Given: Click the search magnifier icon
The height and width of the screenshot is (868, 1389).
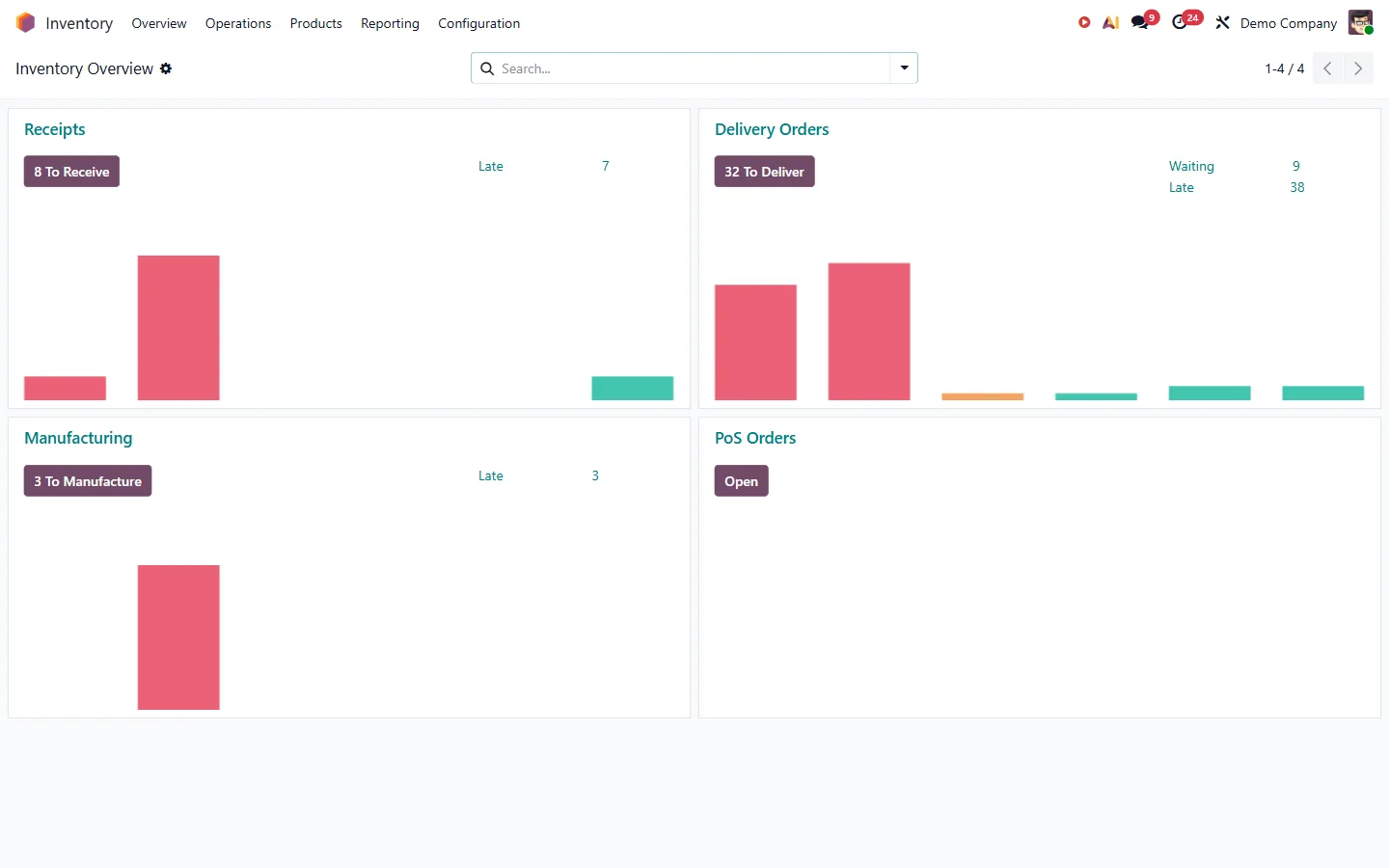Looking at the screenshot, I should click(x=487, y=68).
